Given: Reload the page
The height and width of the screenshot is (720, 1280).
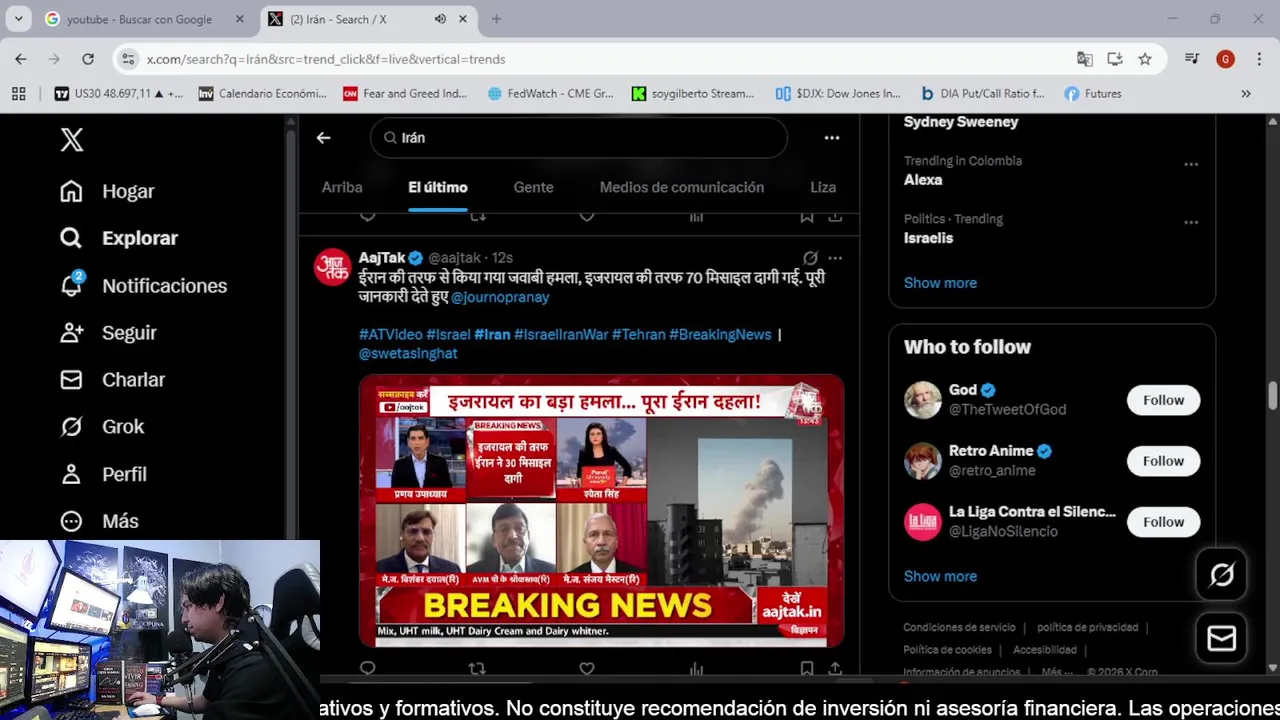Looking at the screenshot, I should click(x=88, y=59).
